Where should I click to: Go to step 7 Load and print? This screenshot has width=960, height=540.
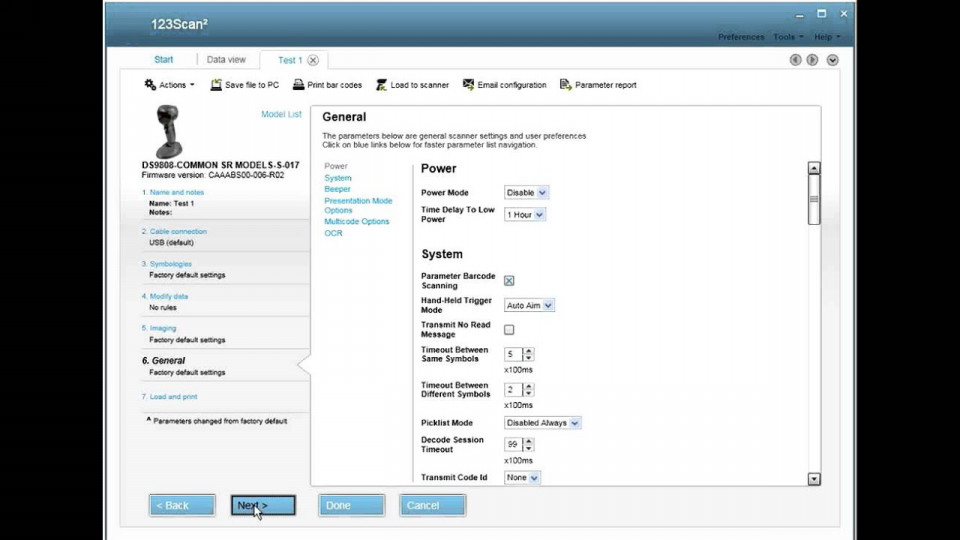pyautogui.click(x=170, y=396)
